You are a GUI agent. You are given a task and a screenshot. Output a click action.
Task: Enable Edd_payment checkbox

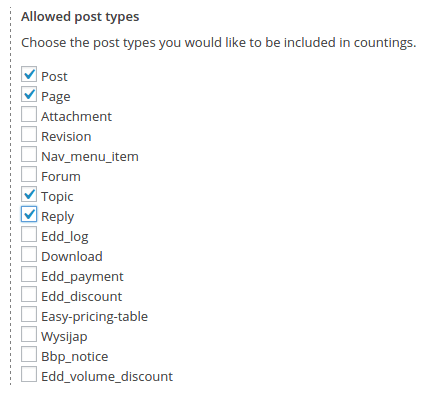tap(29, 274)
